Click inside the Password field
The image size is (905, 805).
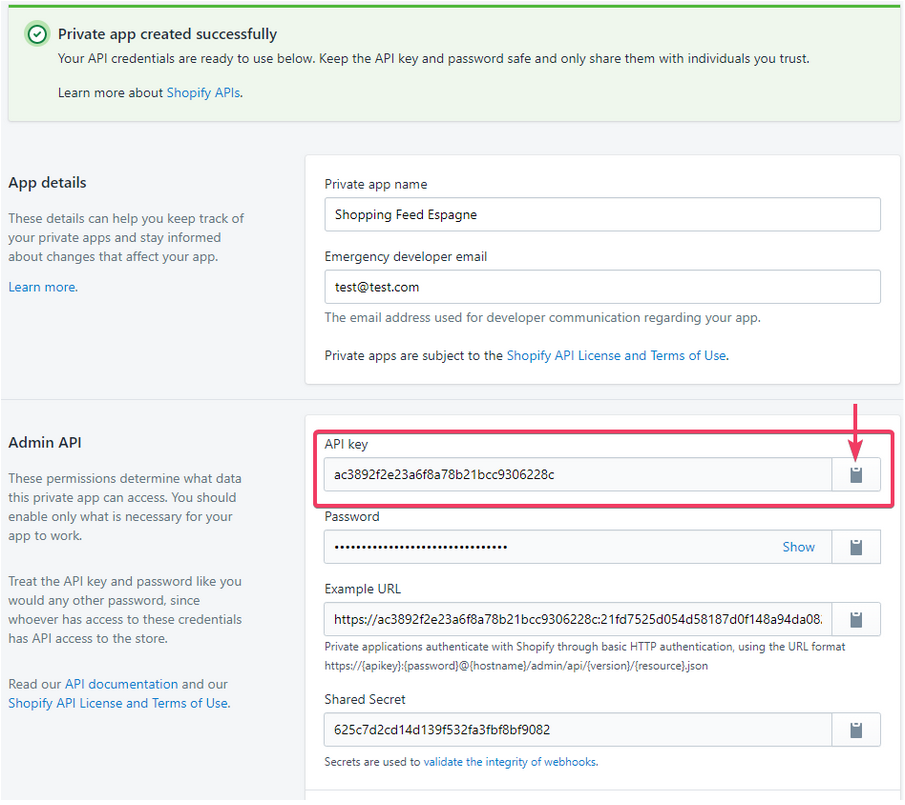550,547
